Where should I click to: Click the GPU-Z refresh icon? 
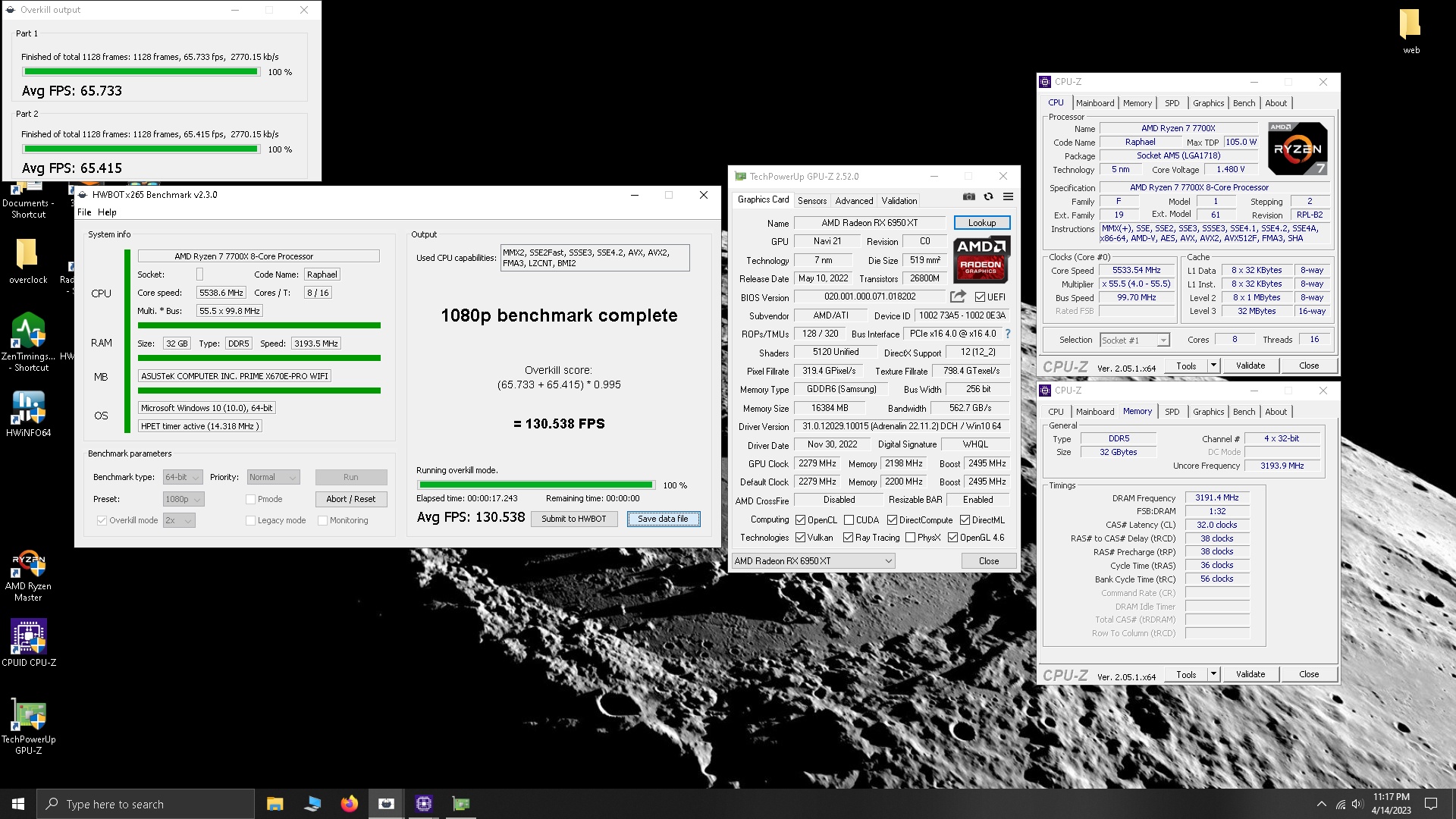pyautogui.click(x=988, y=197)
